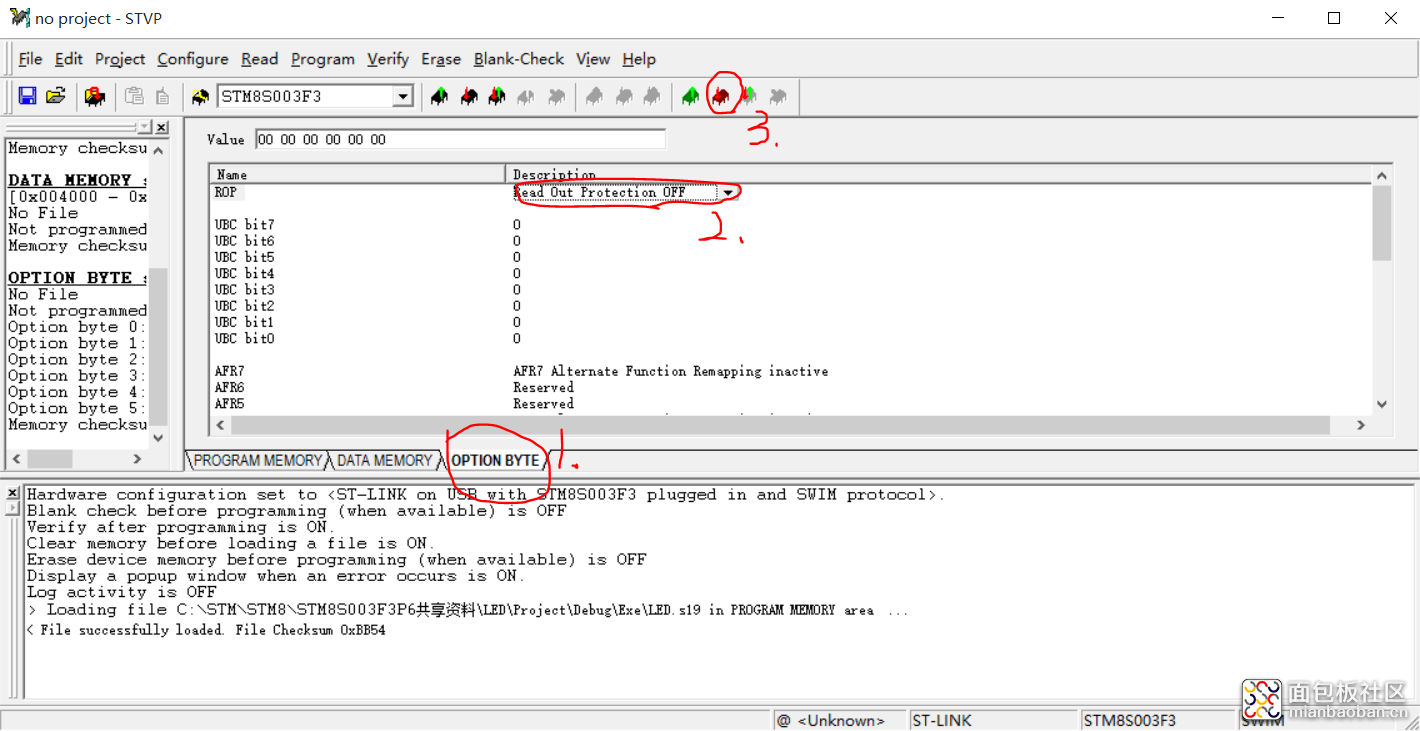Click 'Option byte 5:' line in left panel
1420x731 pixels.
(x=77, y=408)
